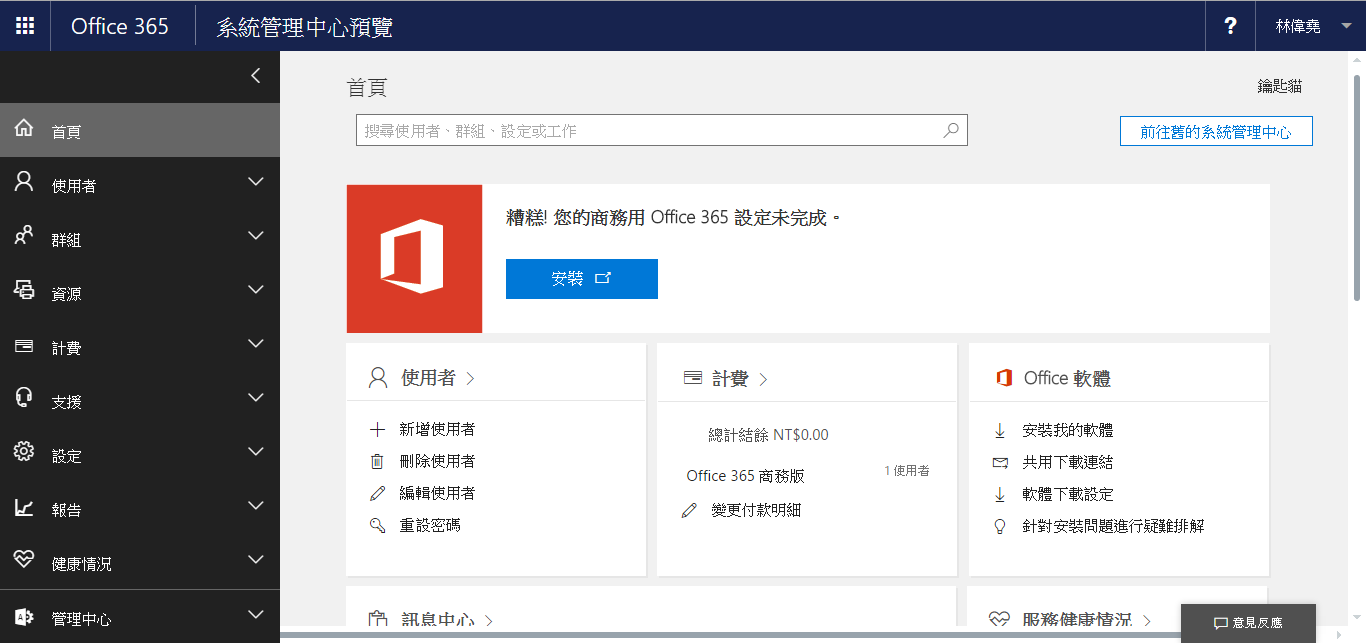Click the 管理中心 admin icon in sidebar
Screen dimensions: 1366x643
click(24, 617)
